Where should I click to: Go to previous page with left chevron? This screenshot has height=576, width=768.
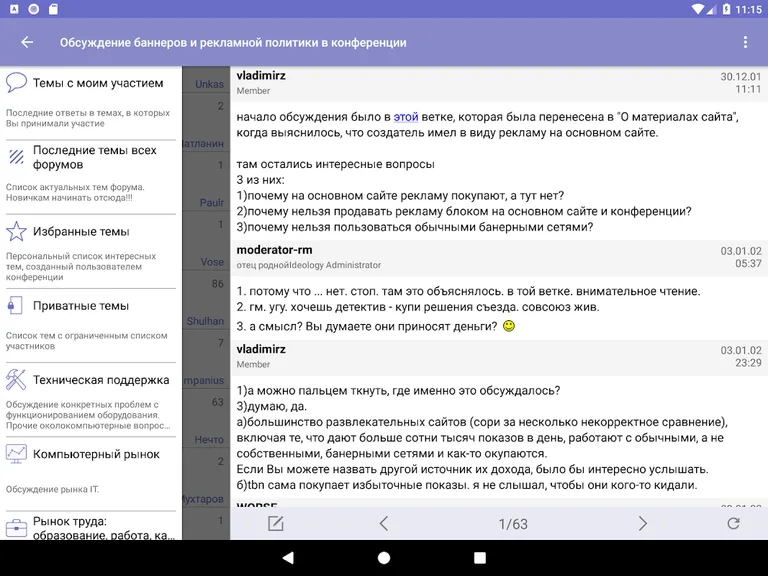384,524
